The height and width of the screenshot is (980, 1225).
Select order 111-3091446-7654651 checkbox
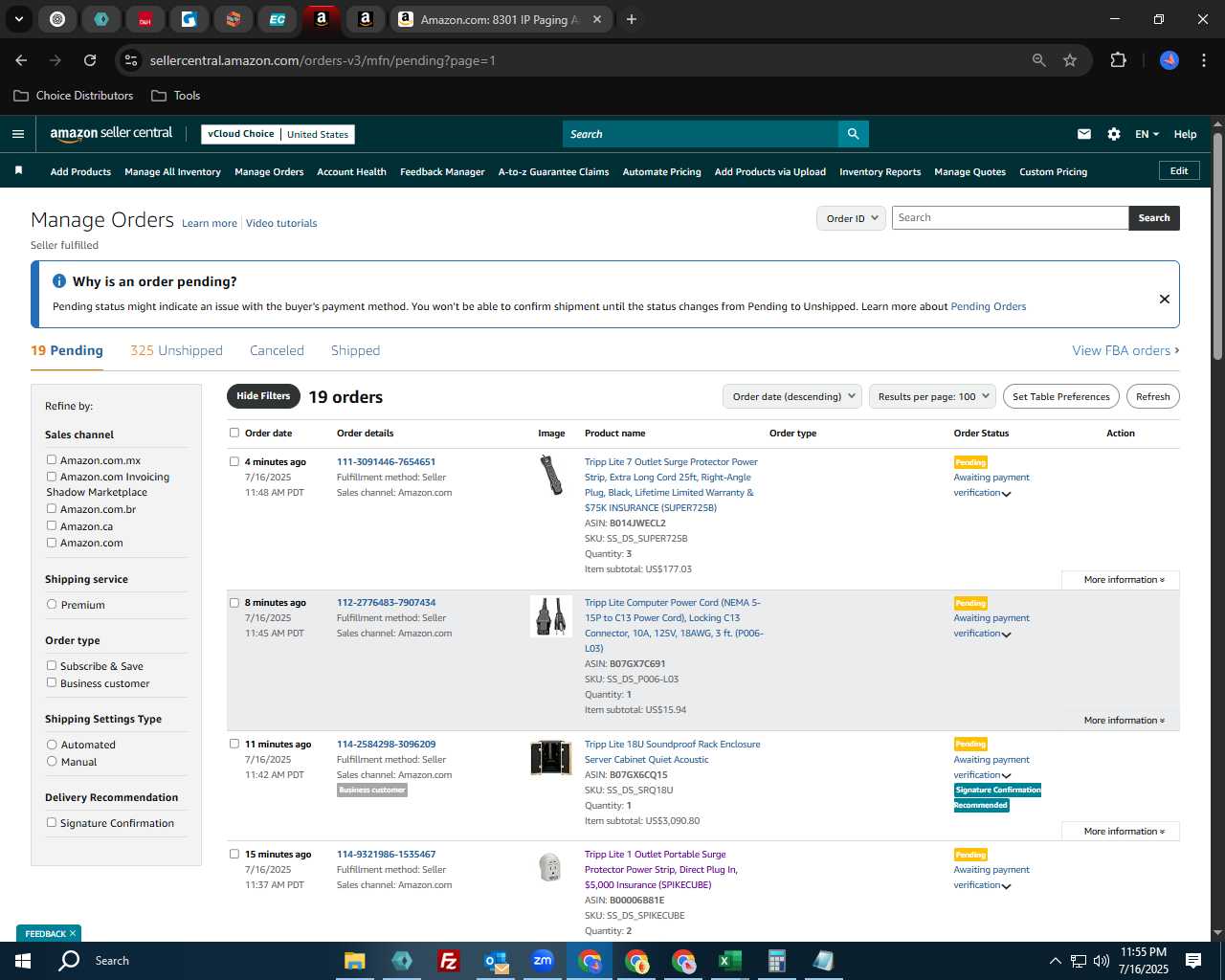pyautogui.click(x=234, y=461)
